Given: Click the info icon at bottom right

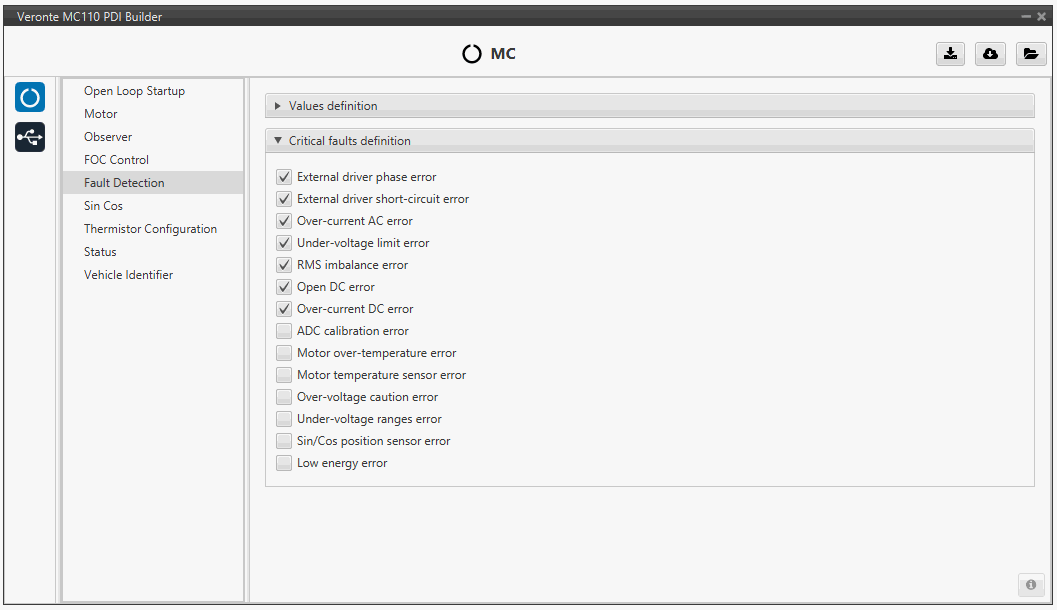Looking at the screenshot, I should (x=1030, y=585).
